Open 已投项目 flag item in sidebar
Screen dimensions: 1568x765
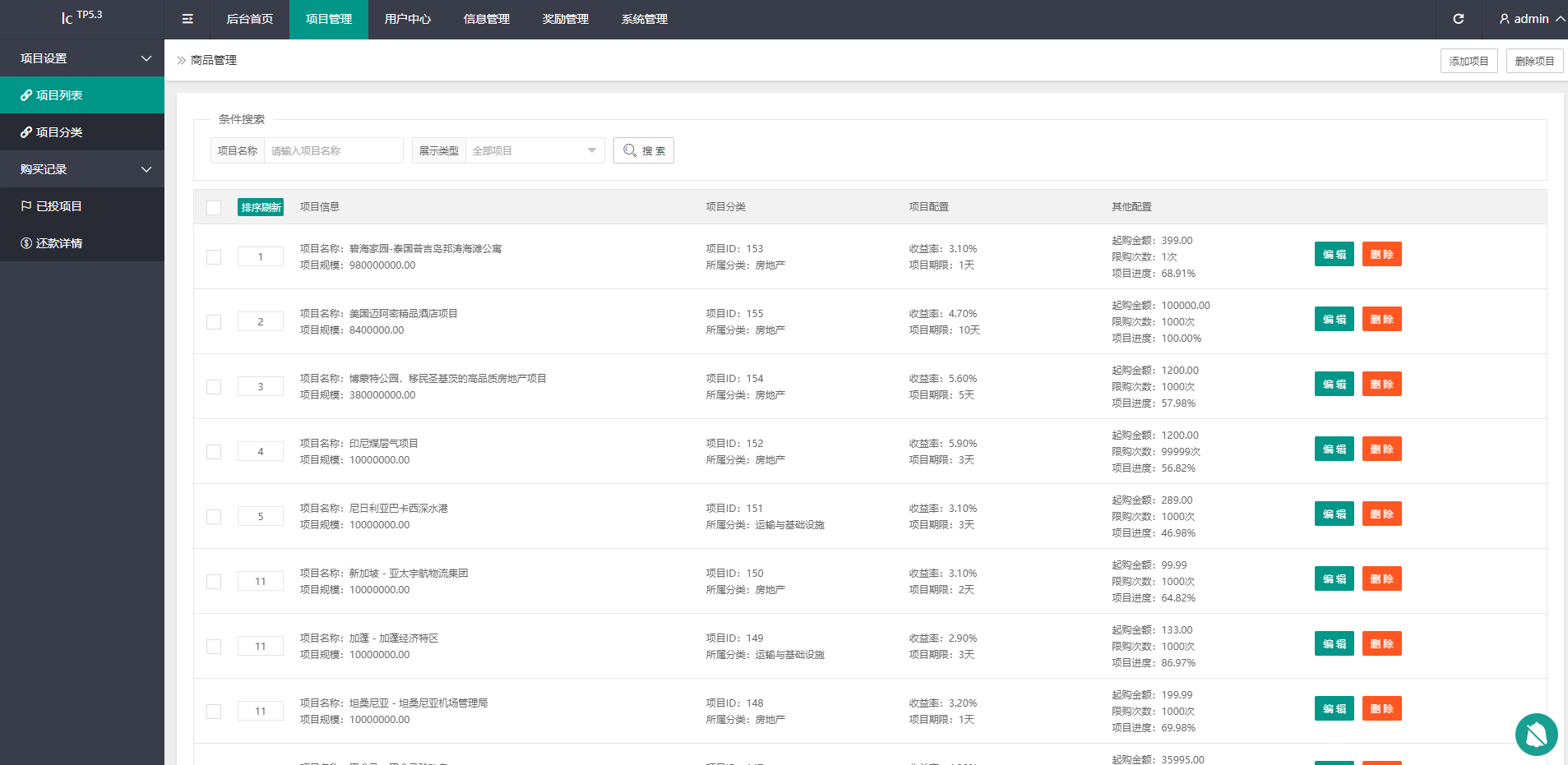click(x=26, y=206)
